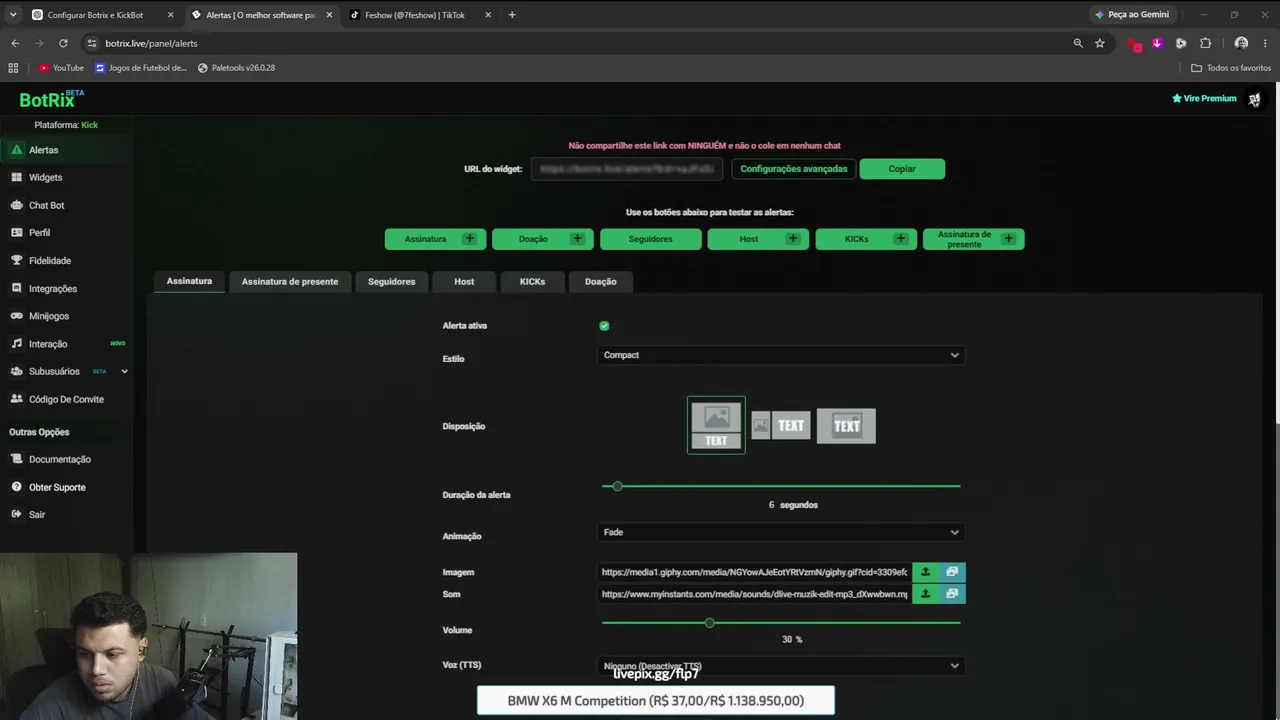
Task: Open Minijogos gamepad icon
Action: coord(16,316)
